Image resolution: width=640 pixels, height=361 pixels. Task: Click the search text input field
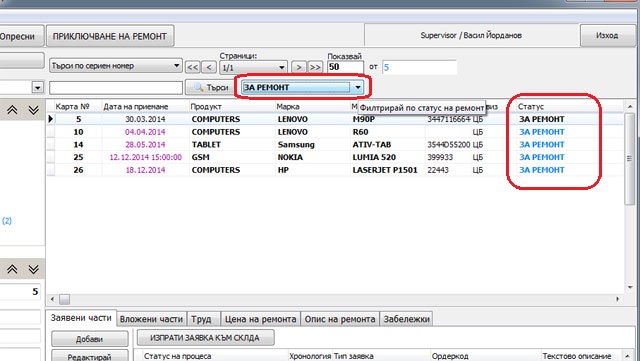coord(116,87)
